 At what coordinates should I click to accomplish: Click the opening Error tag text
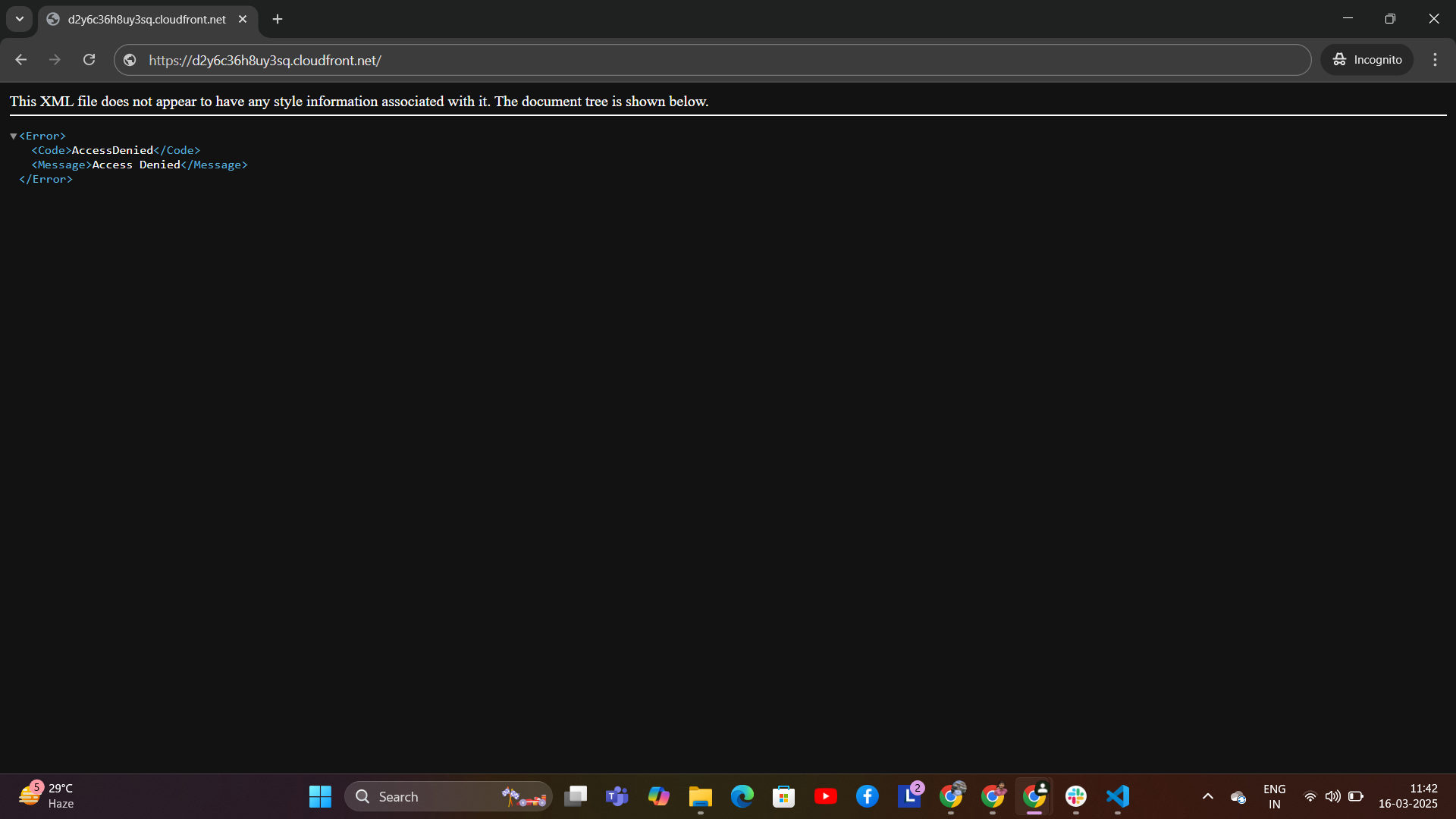coord(42,136)
